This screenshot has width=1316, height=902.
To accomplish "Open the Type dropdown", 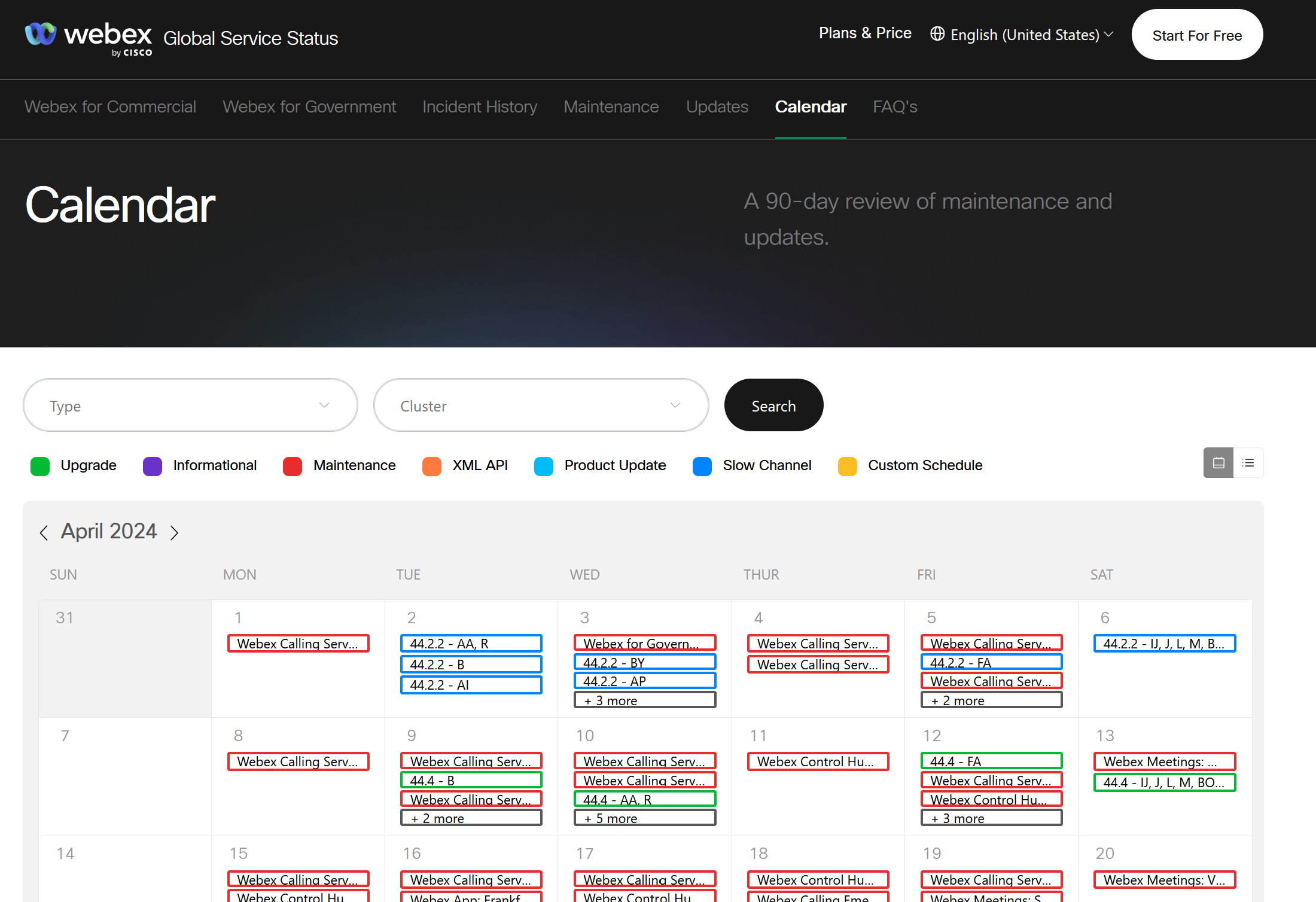I will click(x=190, y=406).
